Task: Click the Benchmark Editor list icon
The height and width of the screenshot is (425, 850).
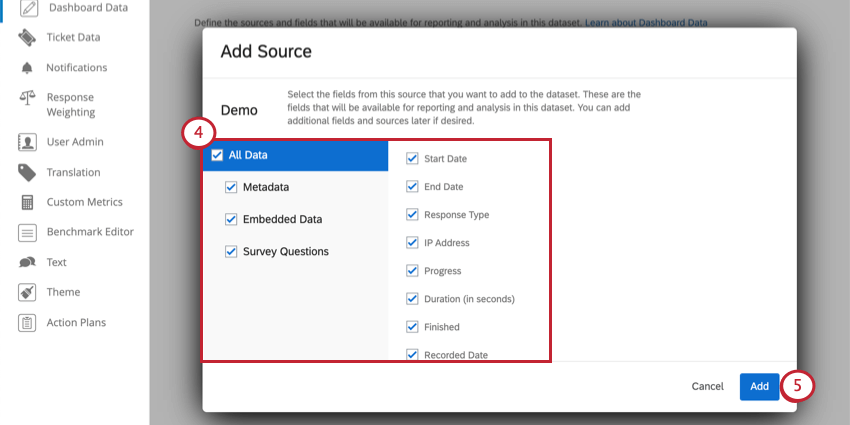Action: click(27, 233)
